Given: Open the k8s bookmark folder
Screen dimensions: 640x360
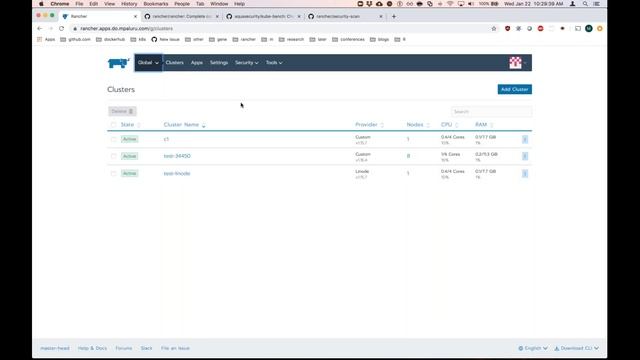Looking at the screenshot, I should [138, 40].
